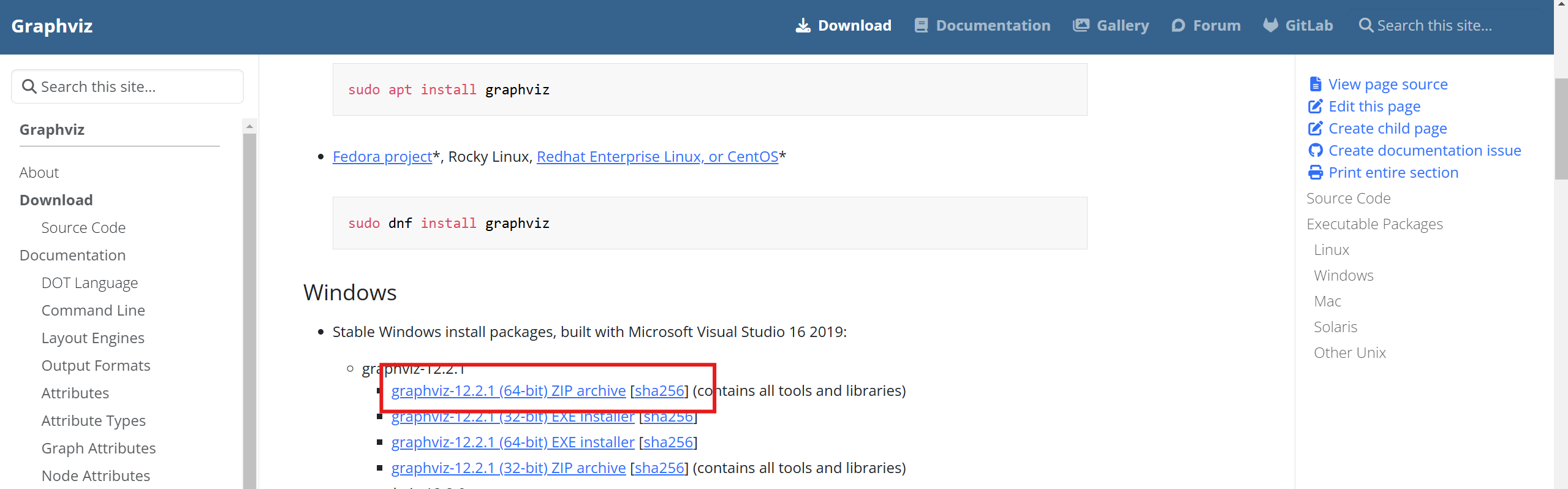Jump to Source Code in page contents

[x=1348, y=198]
